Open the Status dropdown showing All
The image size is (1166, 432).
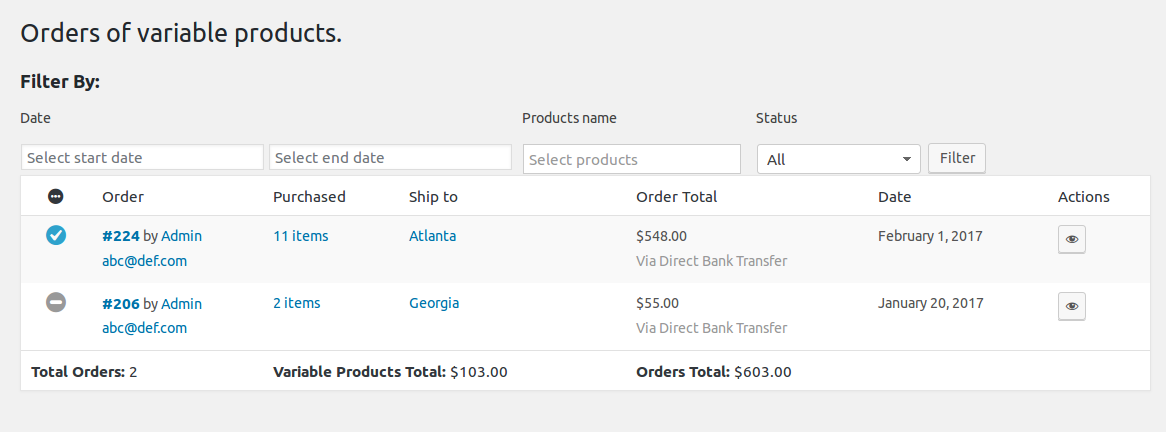click(x=839, y=159)
